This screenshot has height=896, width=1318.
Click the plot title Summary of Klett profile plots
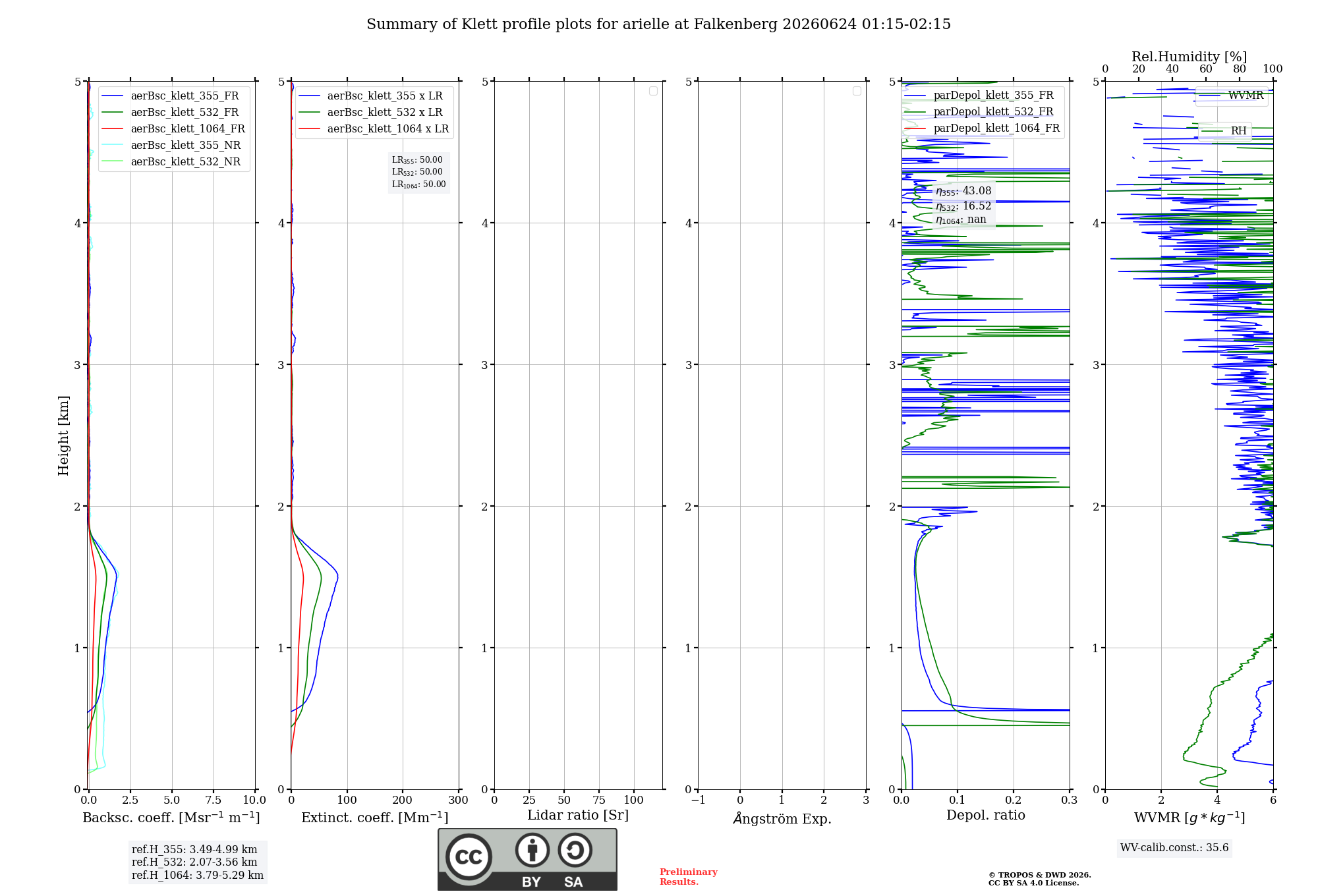[658, 24]
